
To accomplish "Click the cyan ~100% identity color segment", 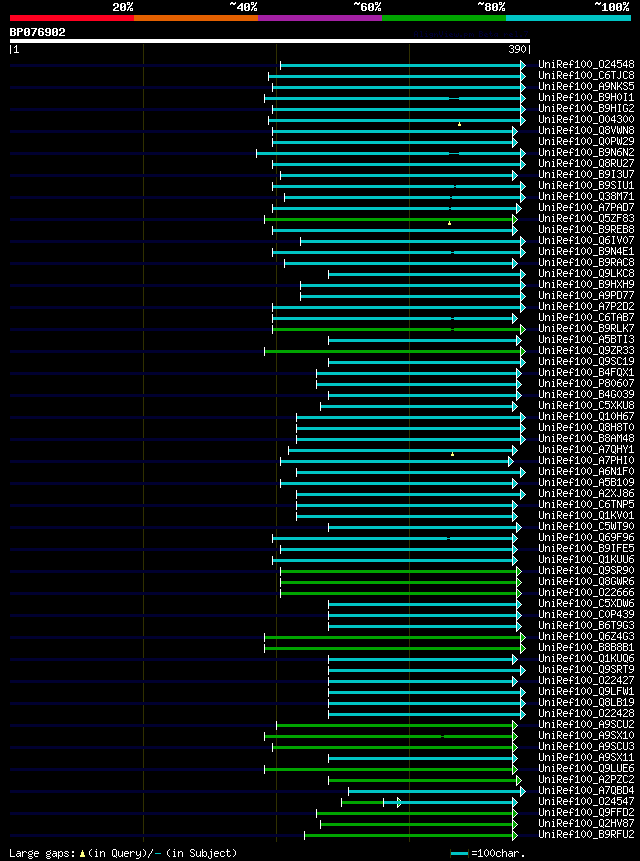I will [568, 18].
